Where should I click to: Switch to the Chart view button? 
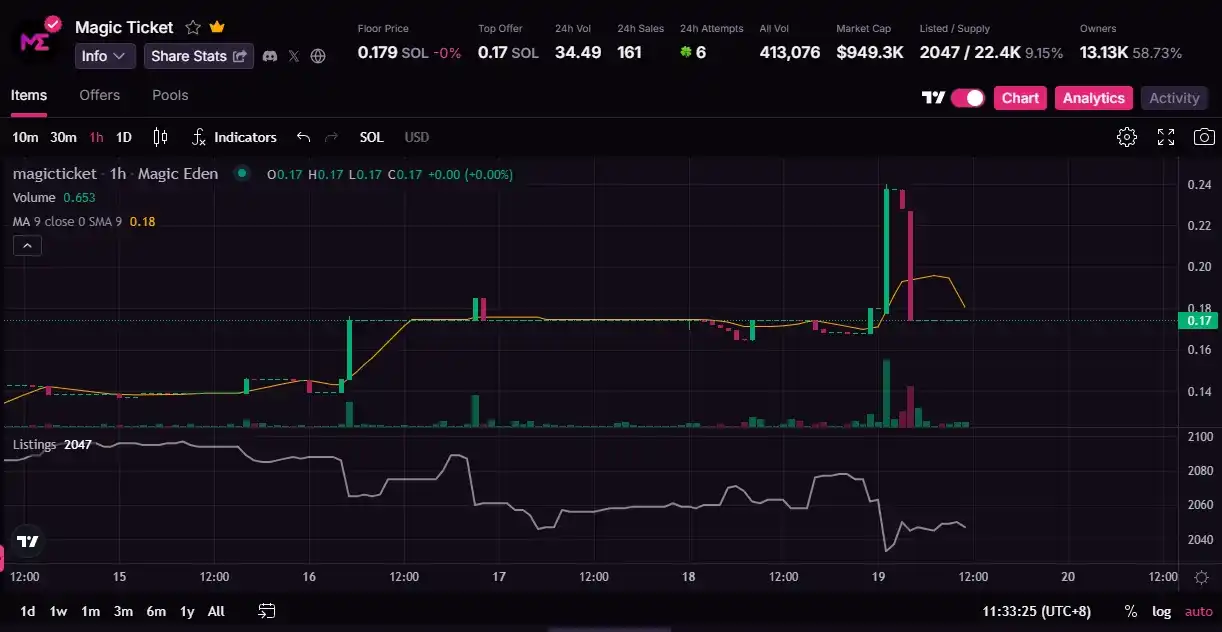point(1020,98)
